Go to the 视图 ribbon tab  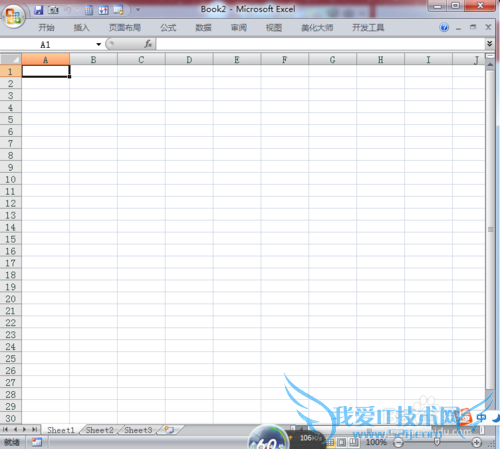click(274, 28)
